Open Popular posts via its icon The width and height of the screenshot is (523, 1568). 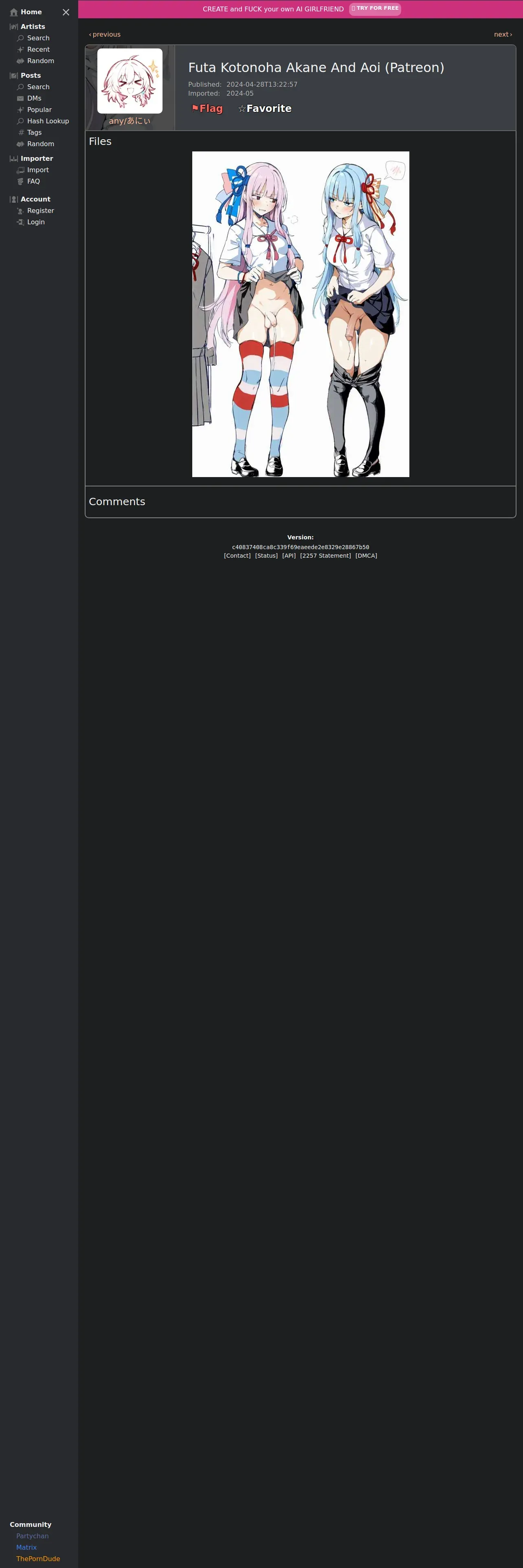tap(20, 110)
